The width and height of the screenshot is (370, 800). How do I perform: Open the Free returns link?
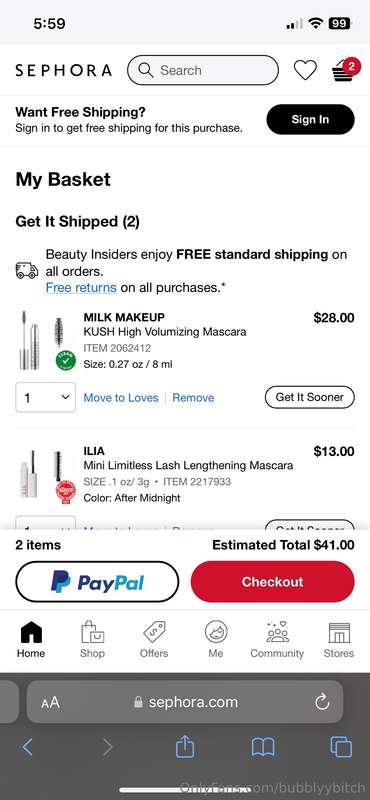81,287
